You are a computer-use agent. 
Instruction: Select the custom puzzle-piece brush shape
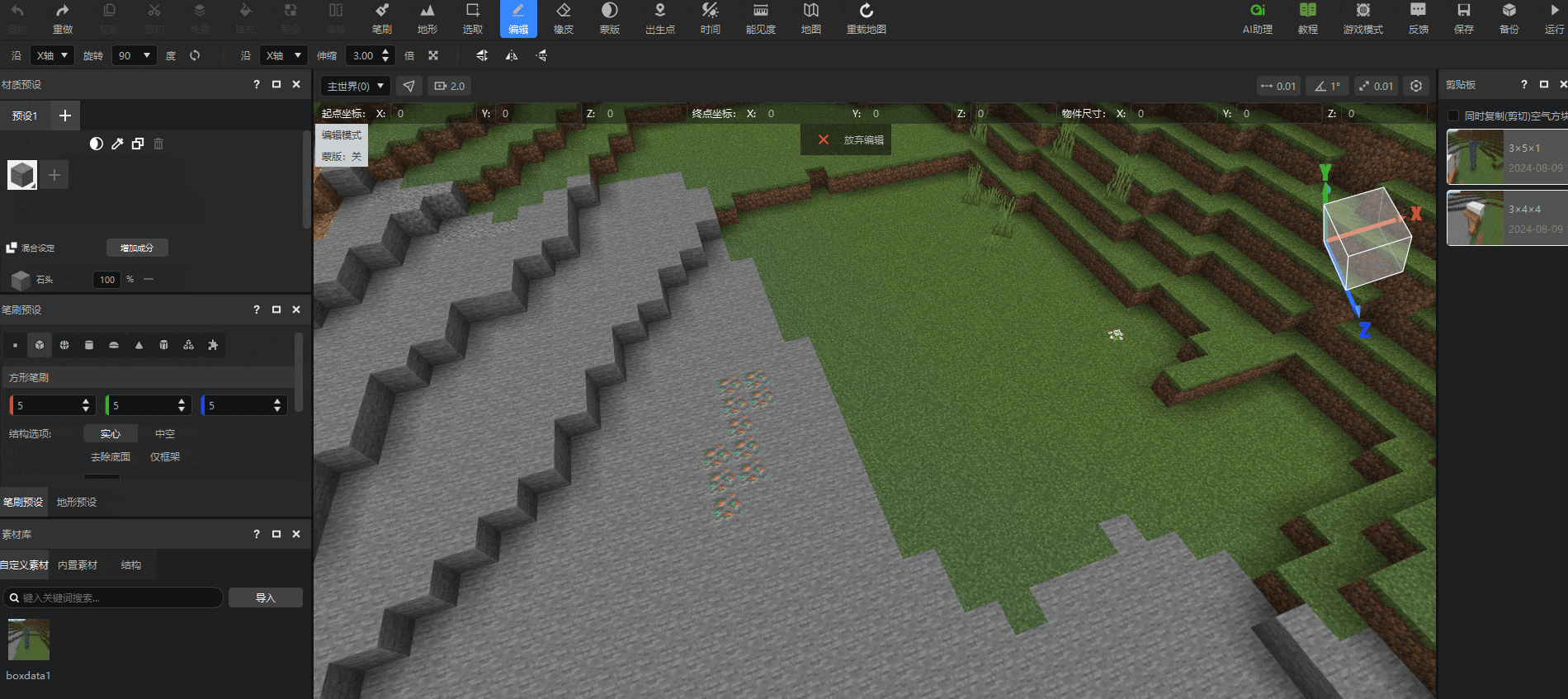click(213, 345)
